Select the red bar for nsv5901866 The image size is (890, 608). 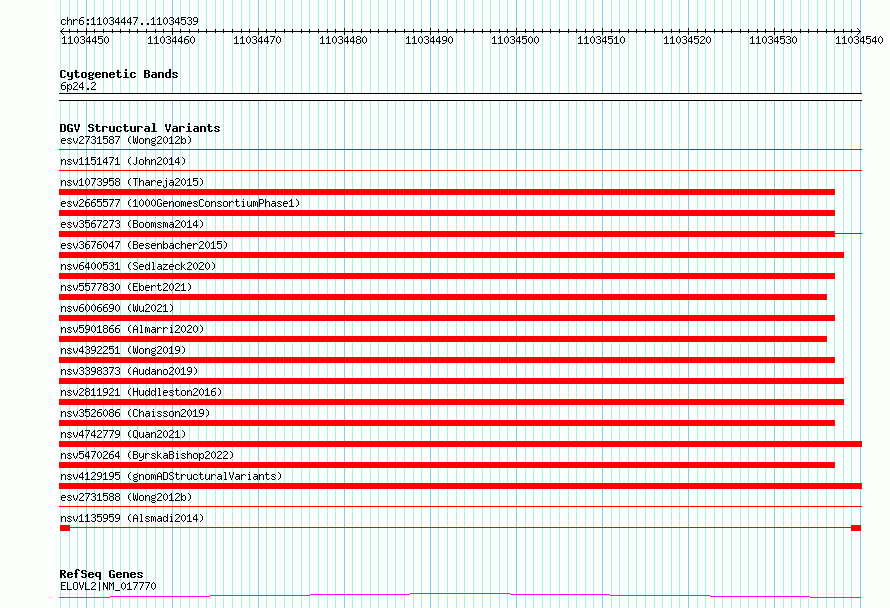(x=443, y=339)
